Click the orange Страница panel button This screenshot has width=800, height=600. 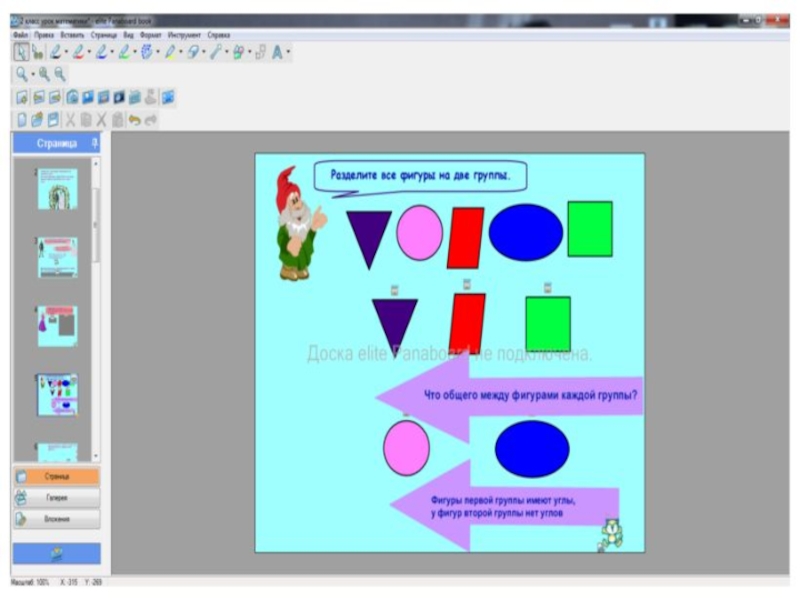pyautogui.click(x=56, y=476)
